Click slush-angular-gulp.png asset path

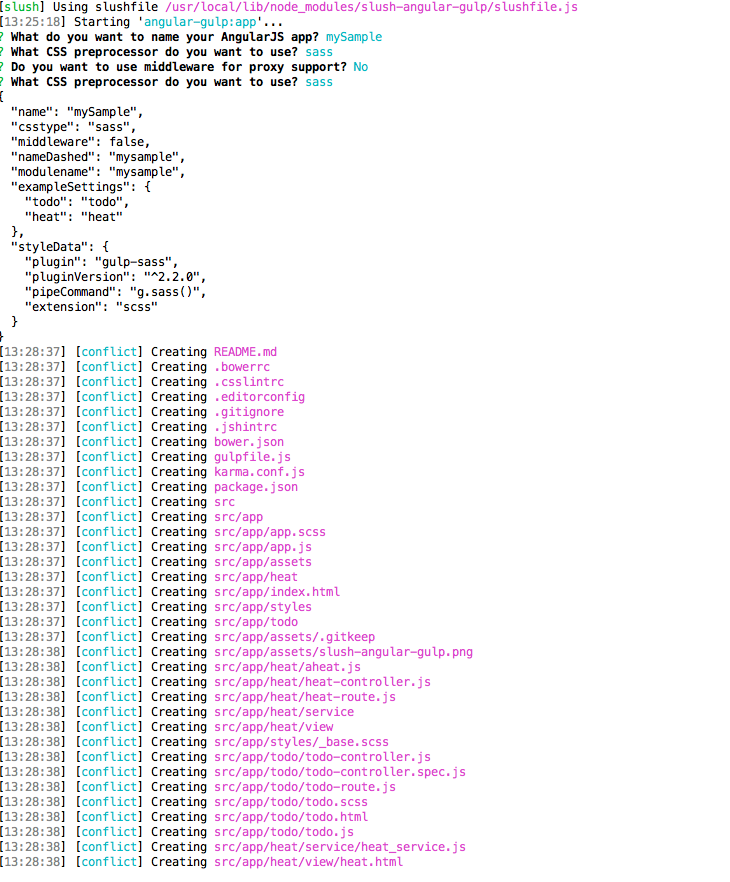tap(343, 652)
